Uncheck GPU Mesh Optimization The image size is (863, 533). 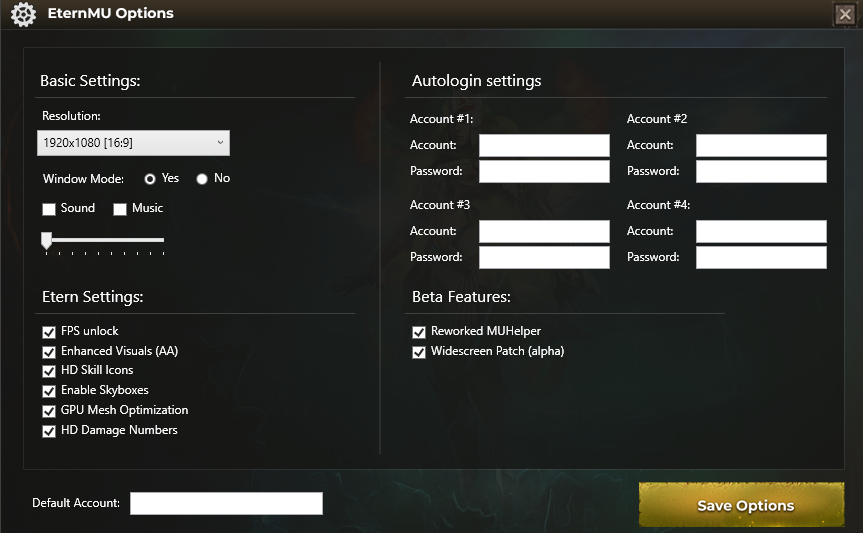[x=48, y=411]
